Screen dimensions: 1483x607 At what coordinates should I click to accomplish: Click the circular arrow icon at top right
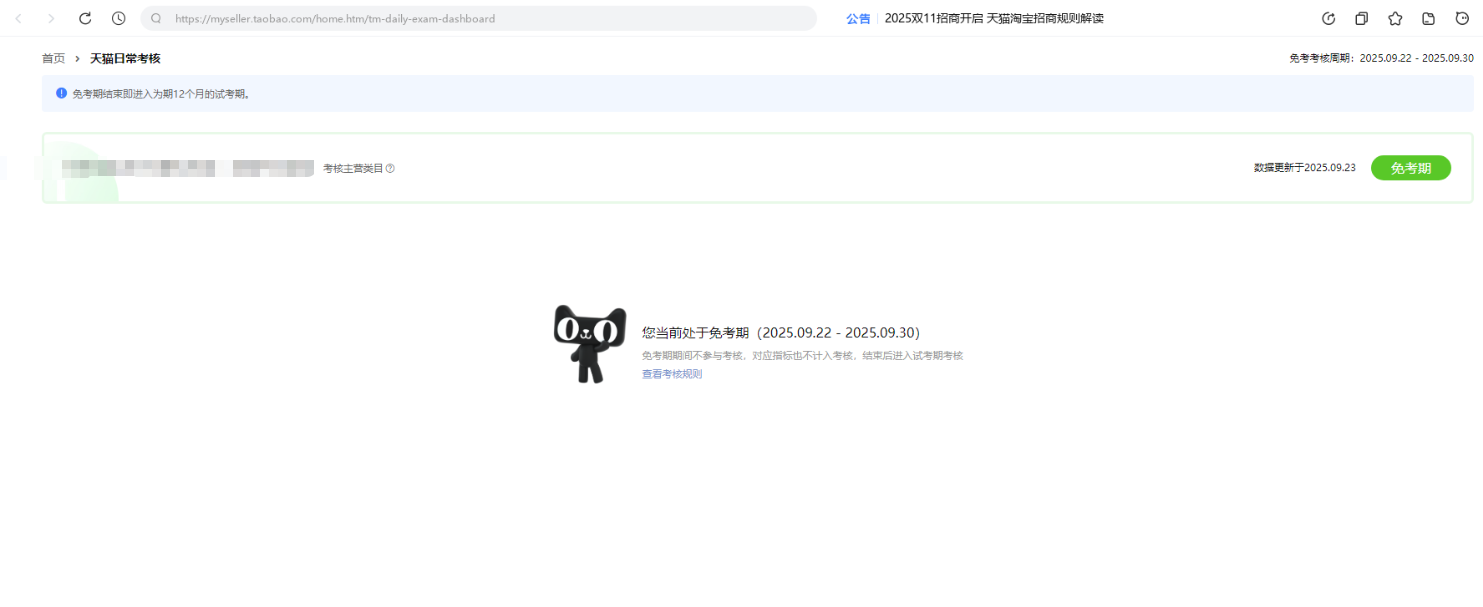point(1329,18)
